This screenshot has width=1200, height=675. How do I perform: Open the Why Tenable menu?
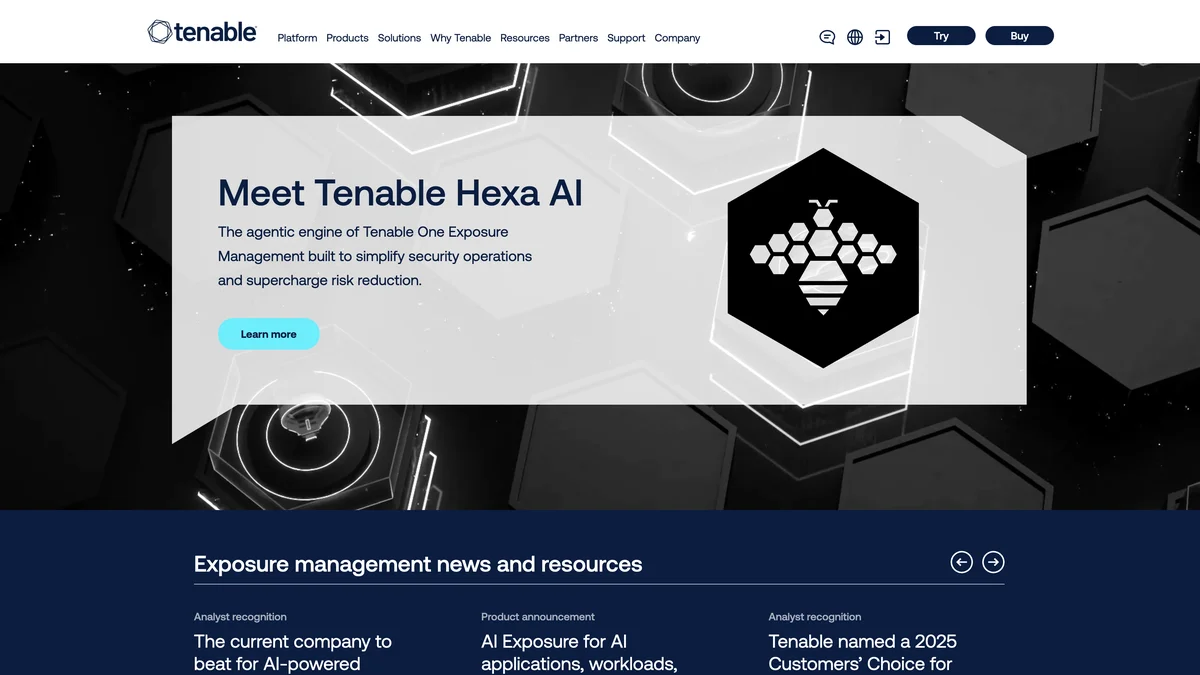point(460,38)
